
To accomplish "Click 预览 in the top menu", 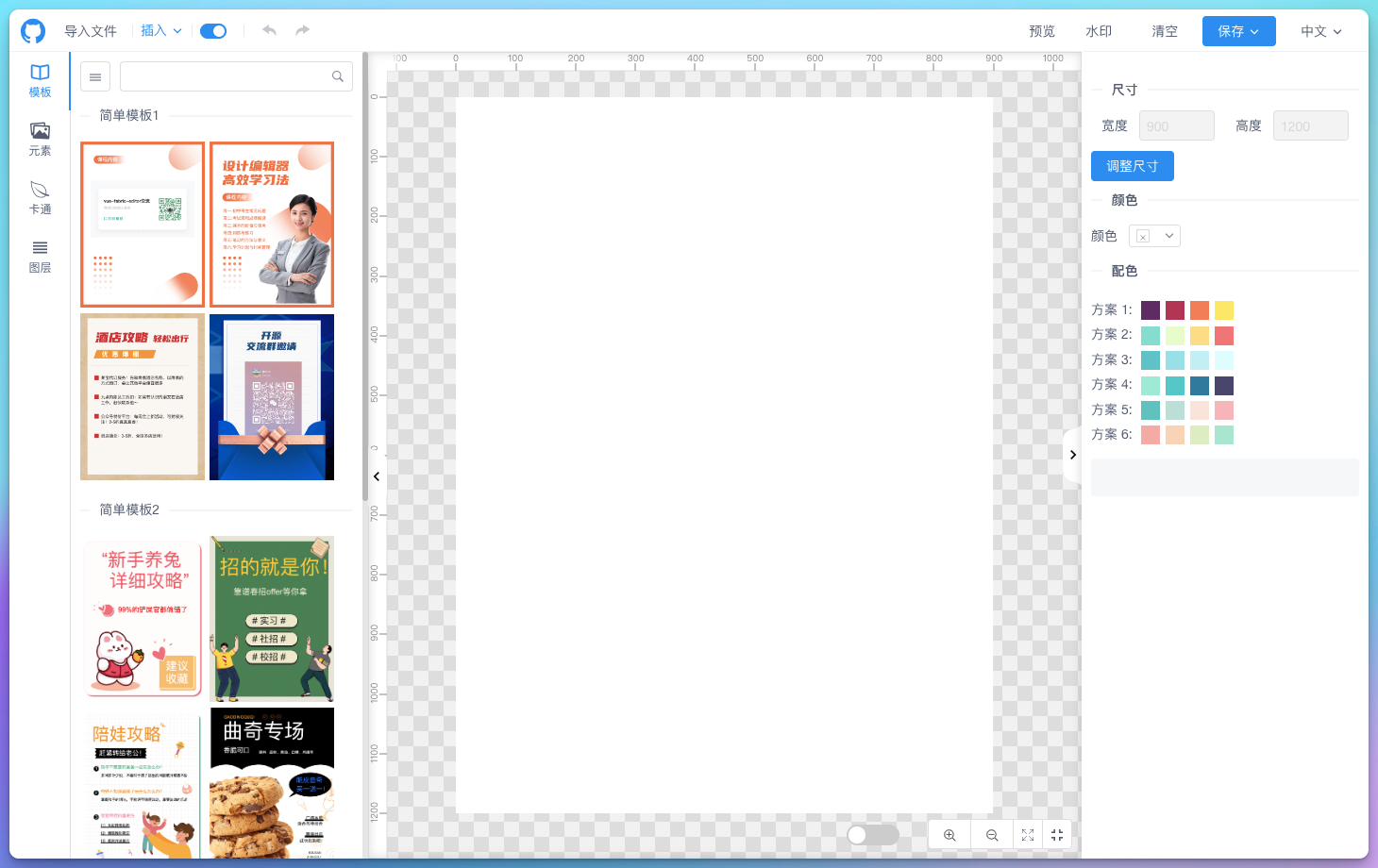I will click(1042, 30).
